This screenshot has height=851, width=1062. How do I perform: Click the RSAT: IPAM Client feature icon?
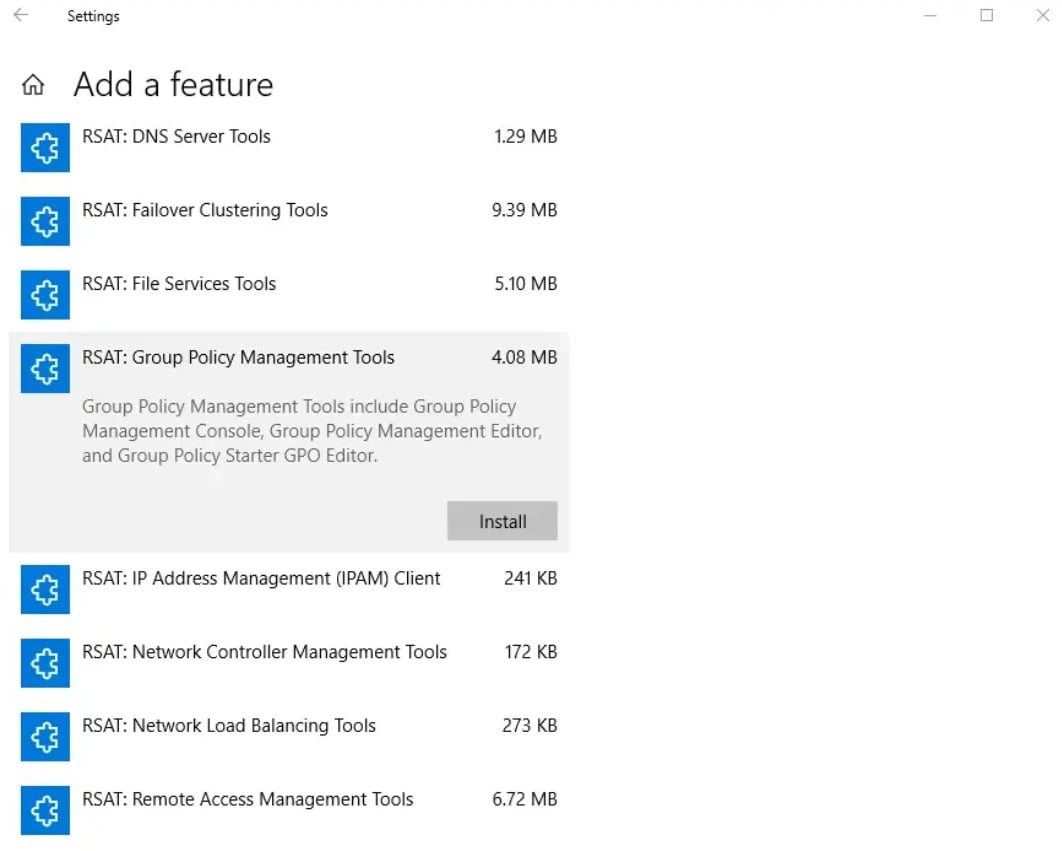pyautogui.click(x=44, y=589)
